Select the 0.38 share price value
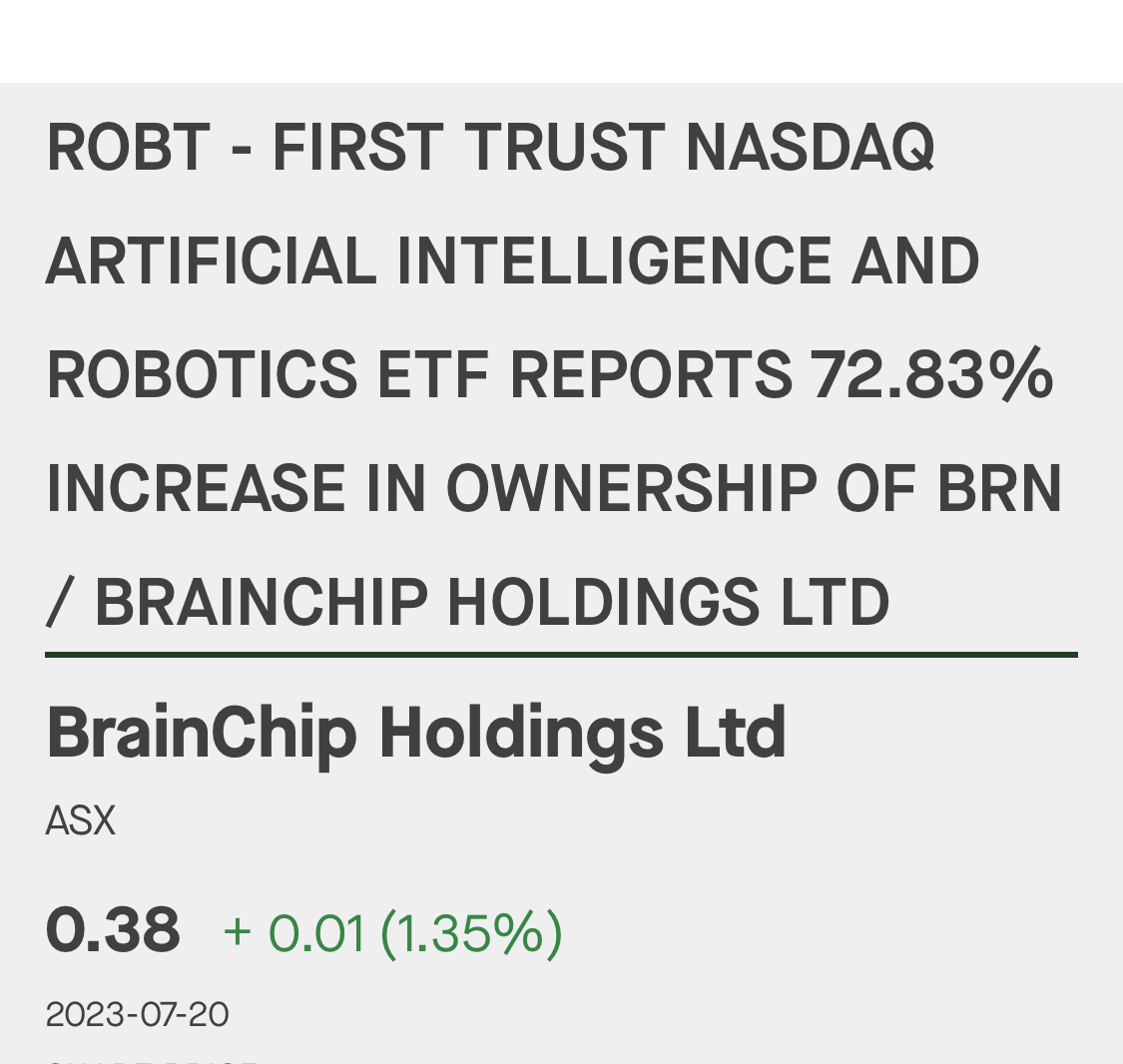1123x1064 pixels. 113,929
